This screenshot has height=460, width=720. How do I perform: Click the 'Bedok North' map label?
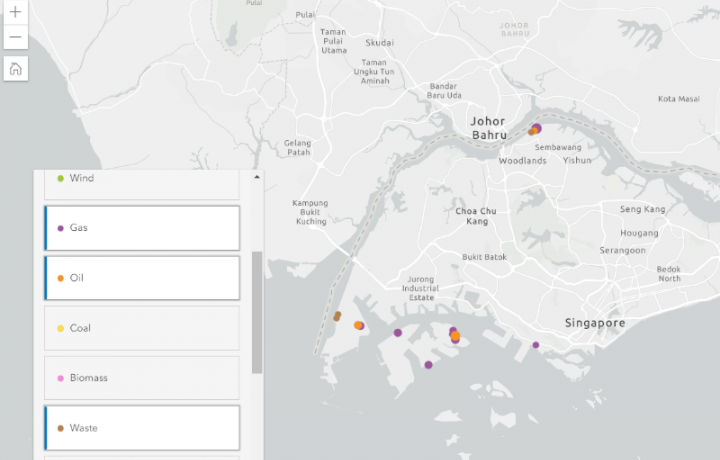[669, 274]
